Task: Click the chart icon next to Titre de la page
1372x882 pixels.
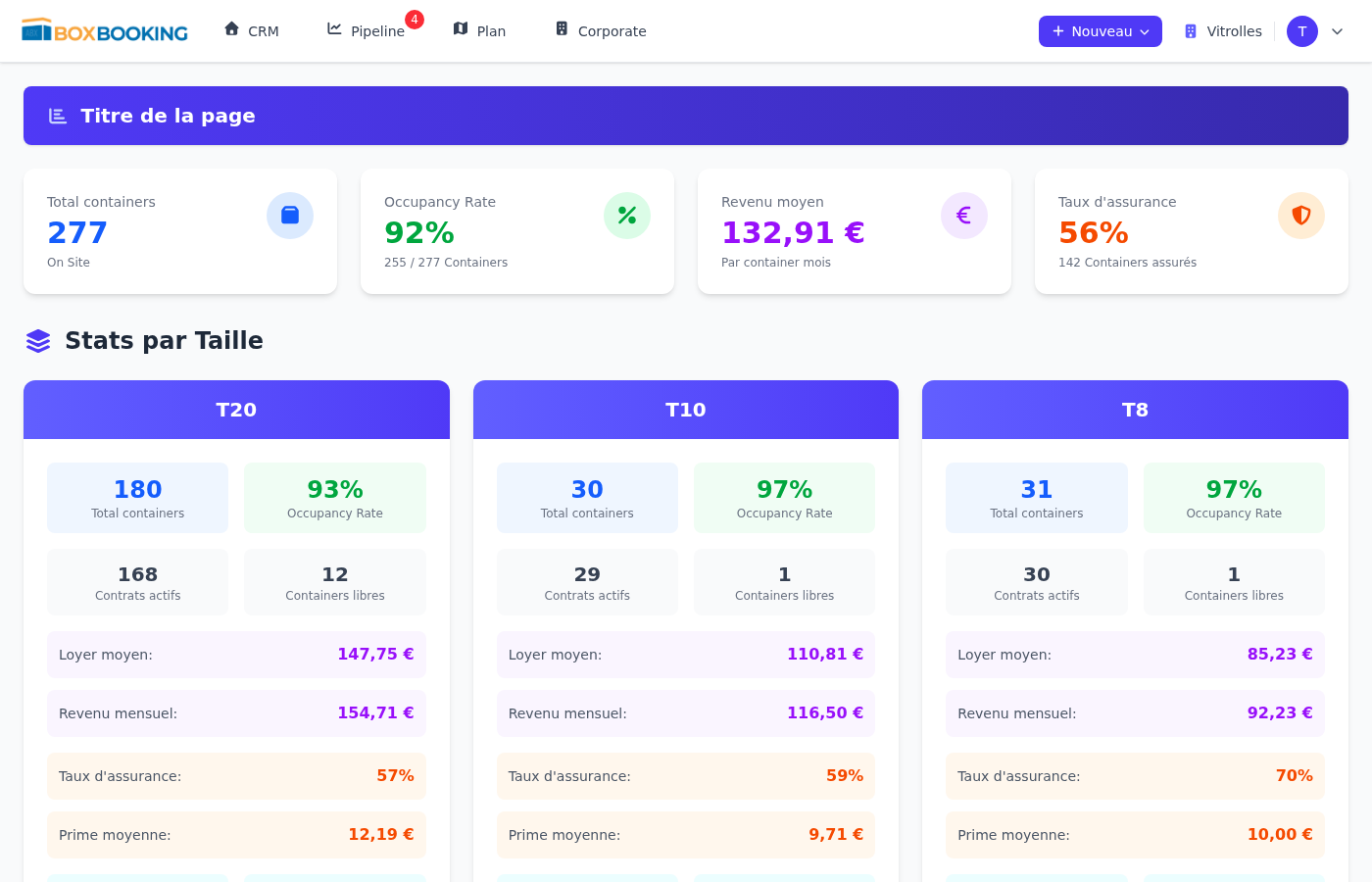Action: click(58, 117)
